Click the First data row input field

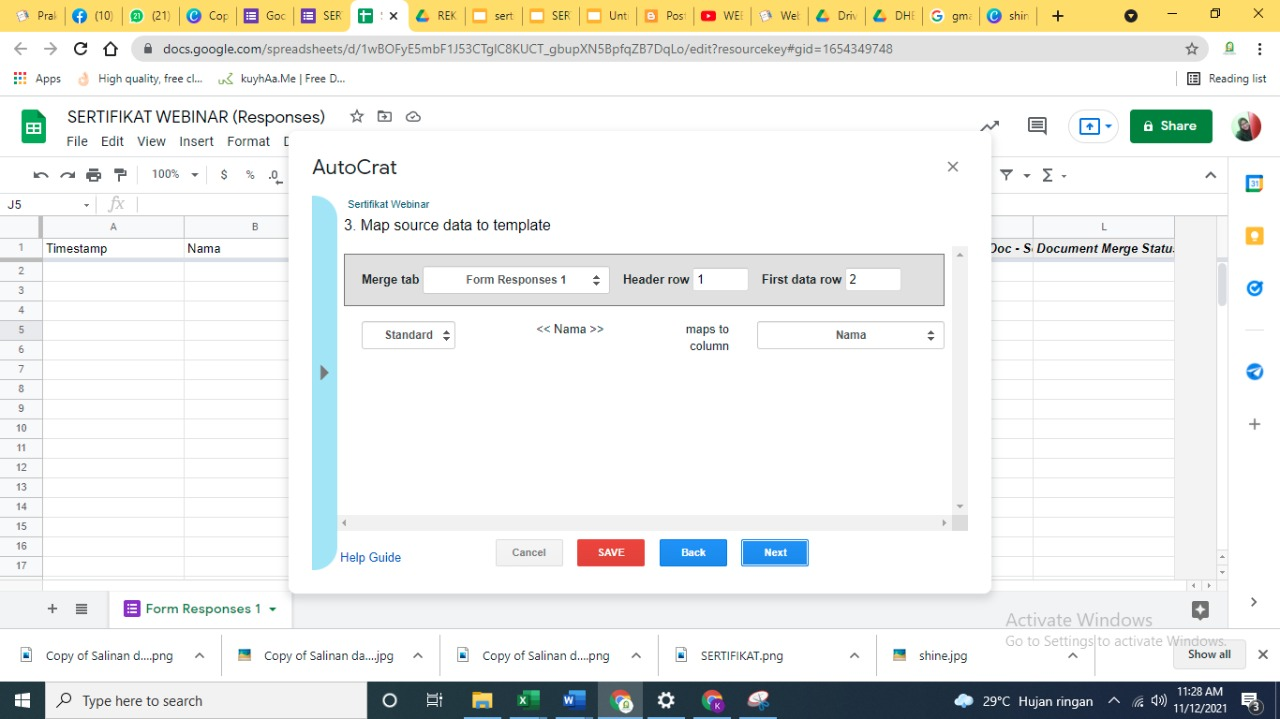coord(873,279)
